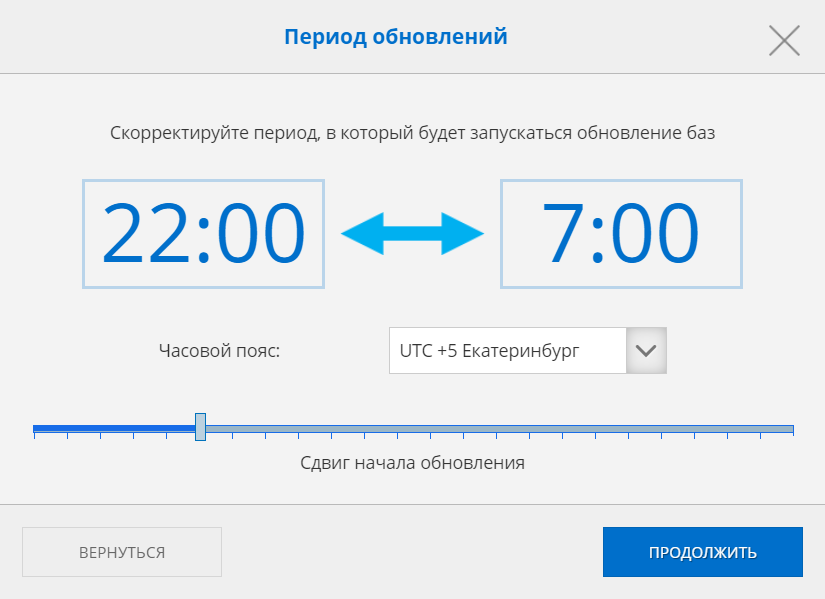The image size is (825, 599).
Task: Click the far right end of the slider
Action: click(x=791, y=429)
